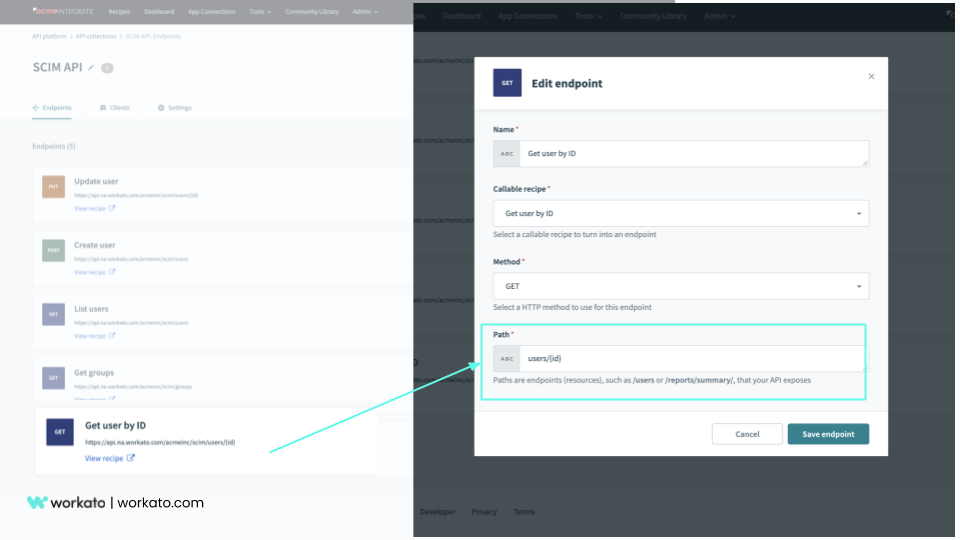
Task: Switch to the Clients tab
Action: (x=114, y=108)
